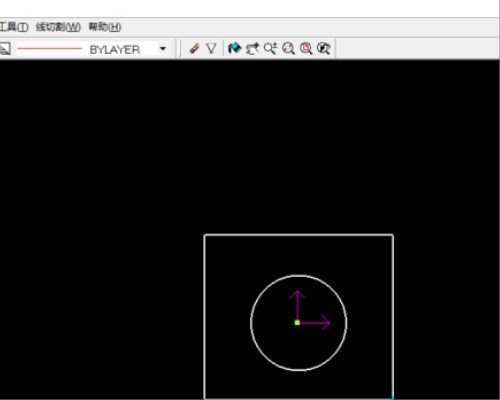Select the purple brush format-painter icon
The height and width of the screenshot is (400, 500).
click(x=194, y=49)
